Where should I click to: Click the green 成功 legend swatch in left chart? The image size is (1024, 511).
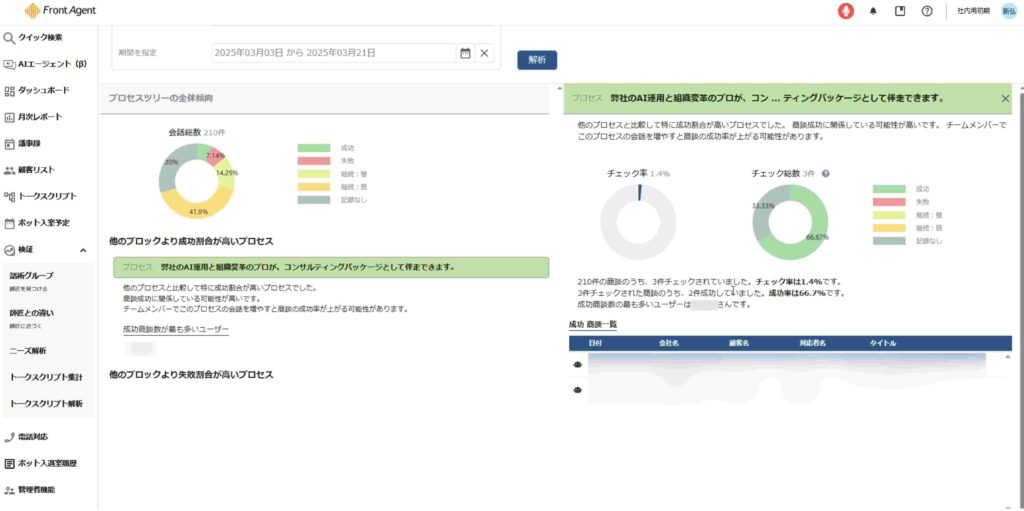click(313, 148)
